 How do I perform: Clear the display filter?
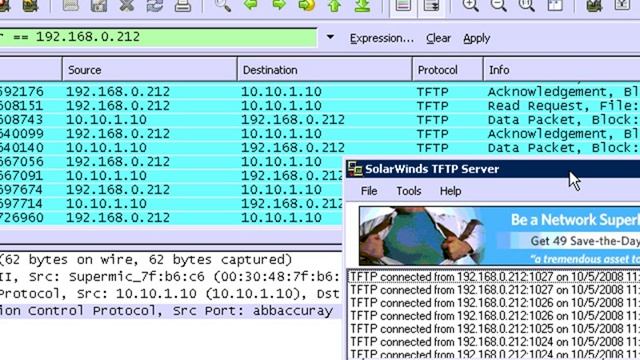click(x=438, y=38)
